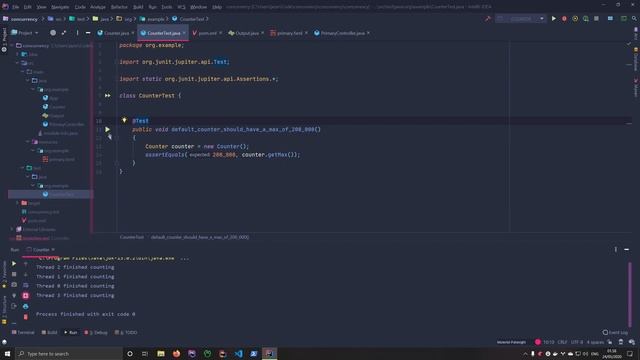Open the Build menu

138,7
